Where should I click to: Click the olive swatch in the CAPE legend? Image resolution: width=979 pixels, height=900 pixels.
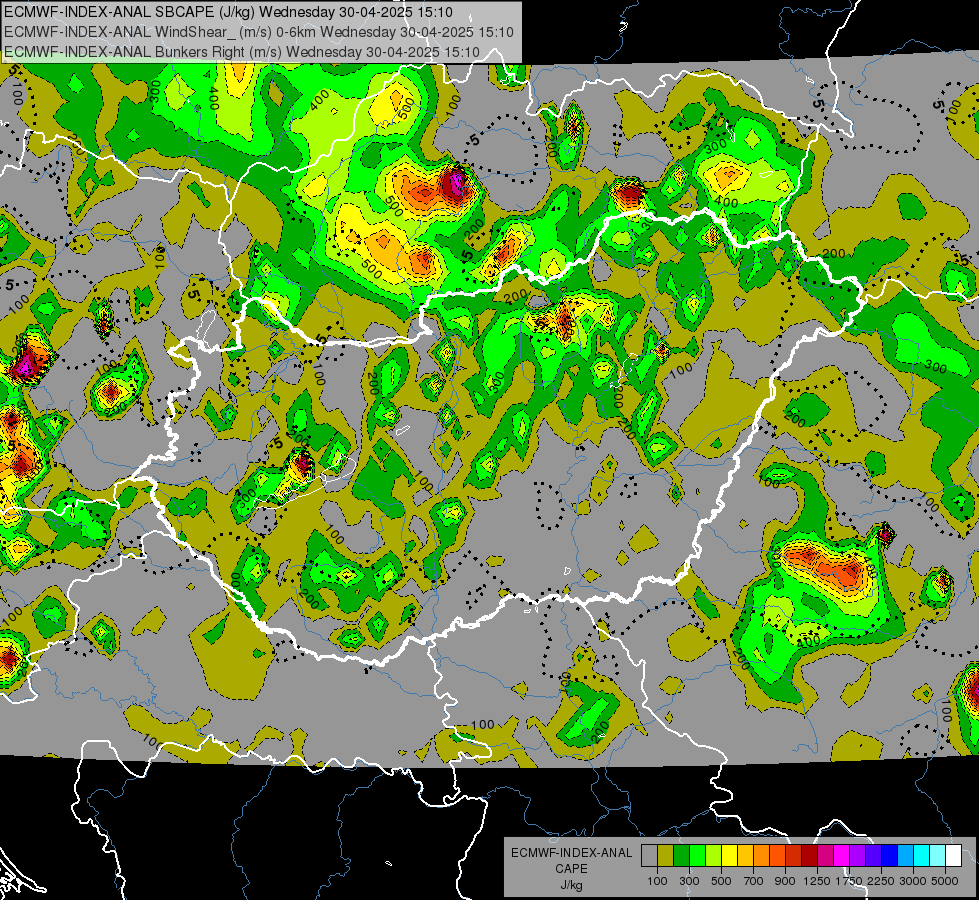click(x=666, y=855)
